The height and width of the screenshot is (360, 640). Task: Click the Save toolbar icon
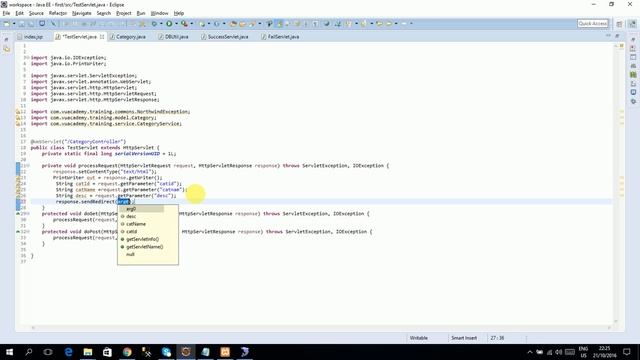[x=22, y=24]
